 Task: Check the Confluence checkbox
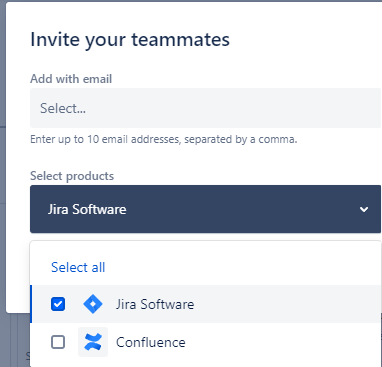click(x=58, y=342)
